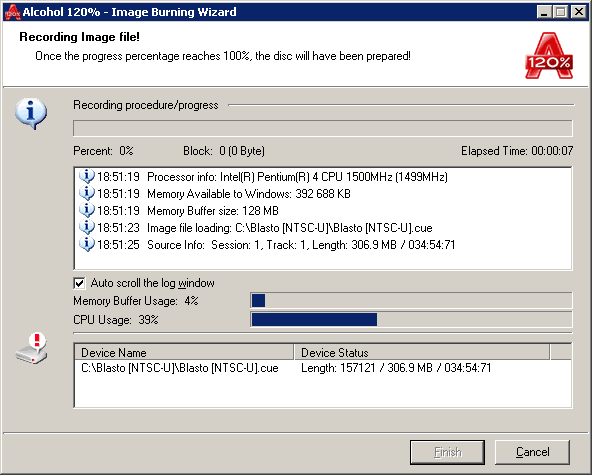Minimize the Image Burning Wizard window
This screenshot has width=592, height=475.
pyautogui.click(x=544, y=12)
